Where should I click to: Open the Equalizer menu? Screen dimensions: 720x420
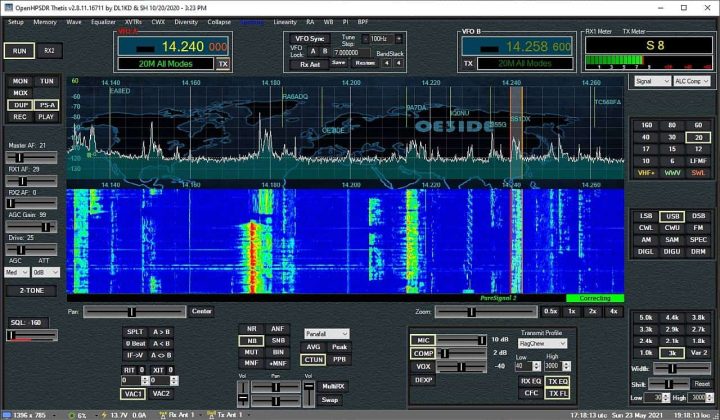(105, 21)
